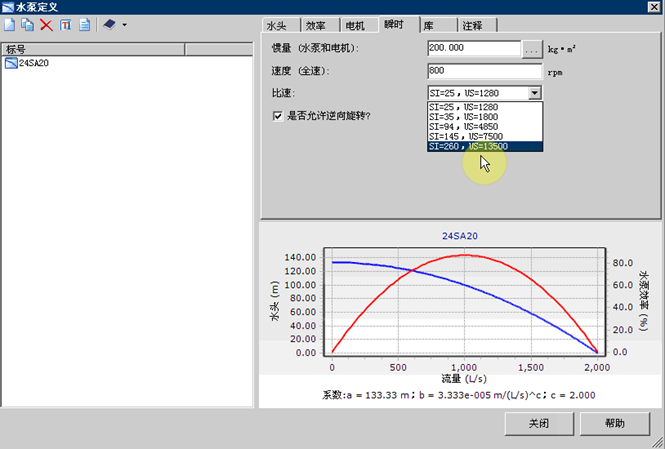Click the pump icon beside 24SA20
This screenshot has height=449, width=665.
[11, 63]
